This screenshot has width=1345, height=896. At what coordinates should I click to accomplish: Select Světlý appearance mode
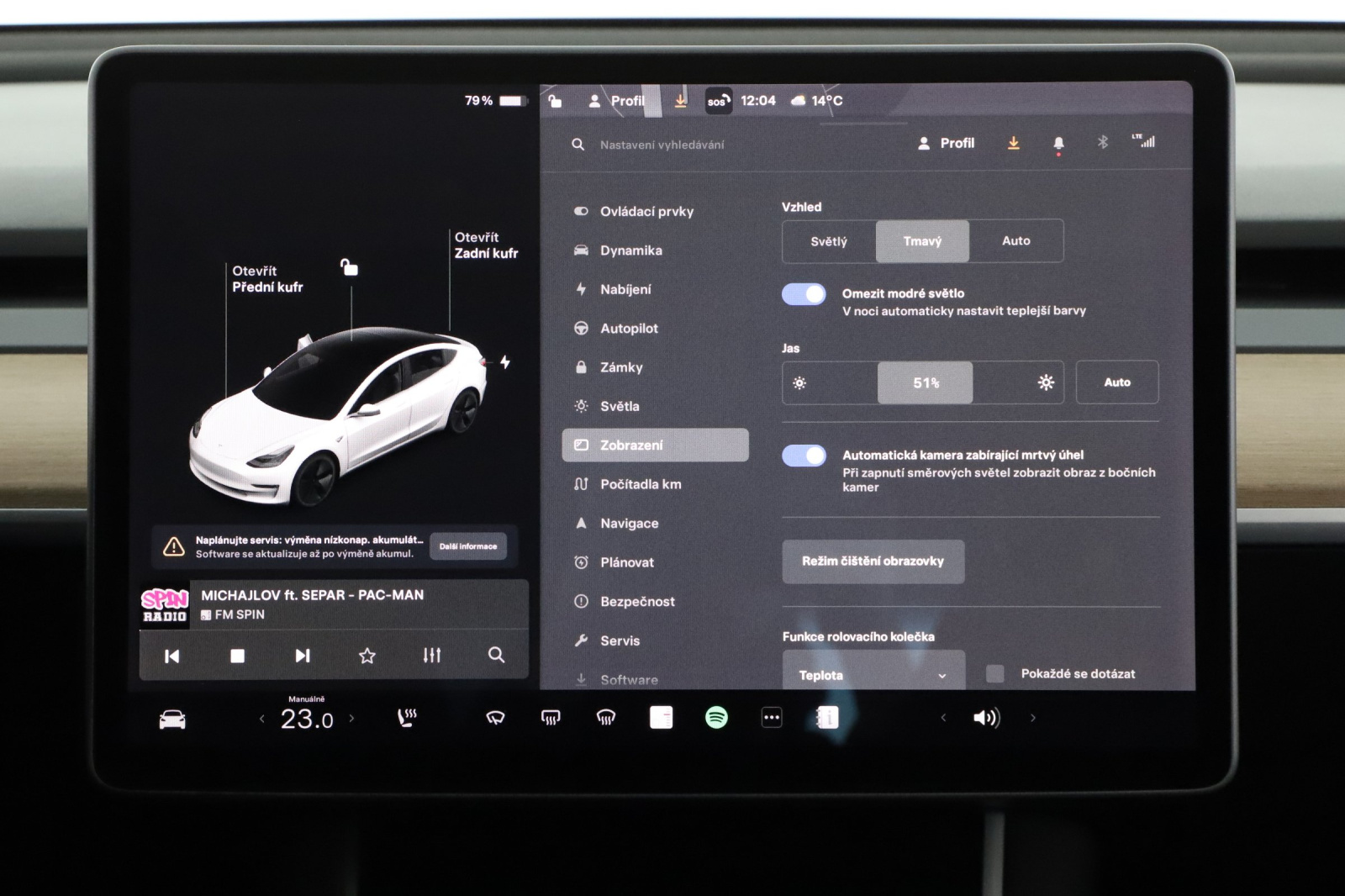pyautogui.click(x=829, y=241)
